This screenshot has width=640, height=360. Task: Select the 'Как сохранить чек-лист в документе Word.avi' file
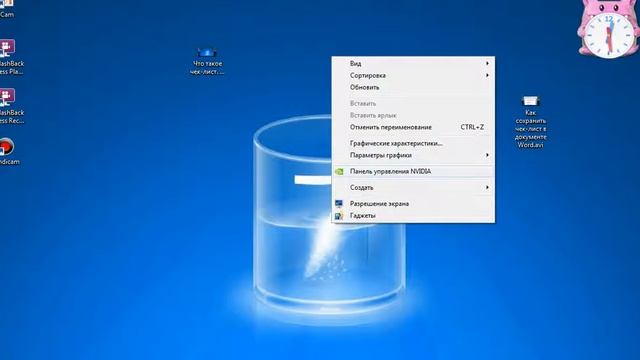point(530,122)
